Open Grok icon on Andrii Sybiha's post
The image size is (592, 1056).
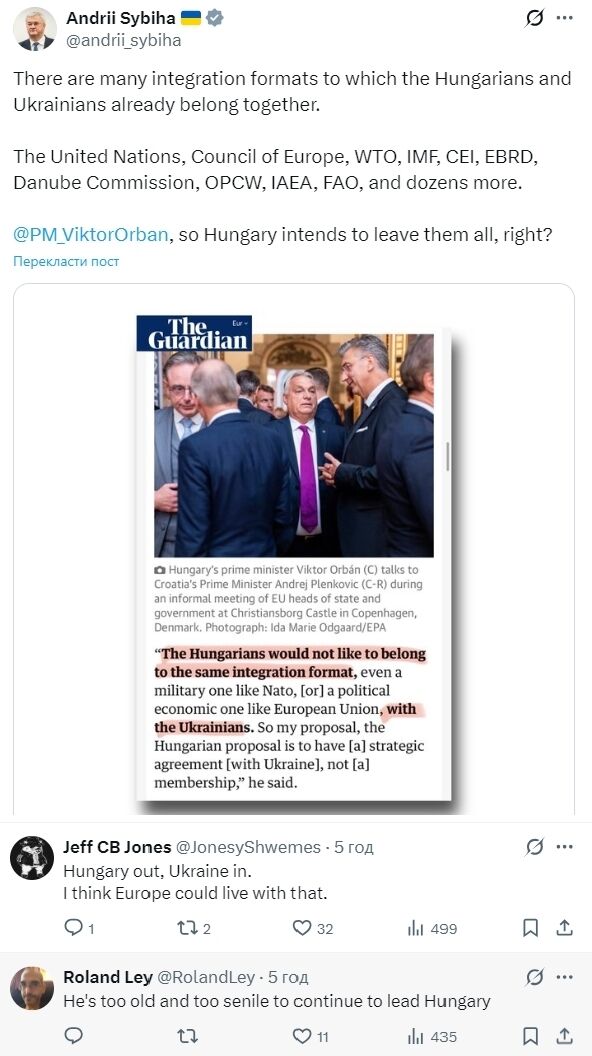[x=534, y=18]
